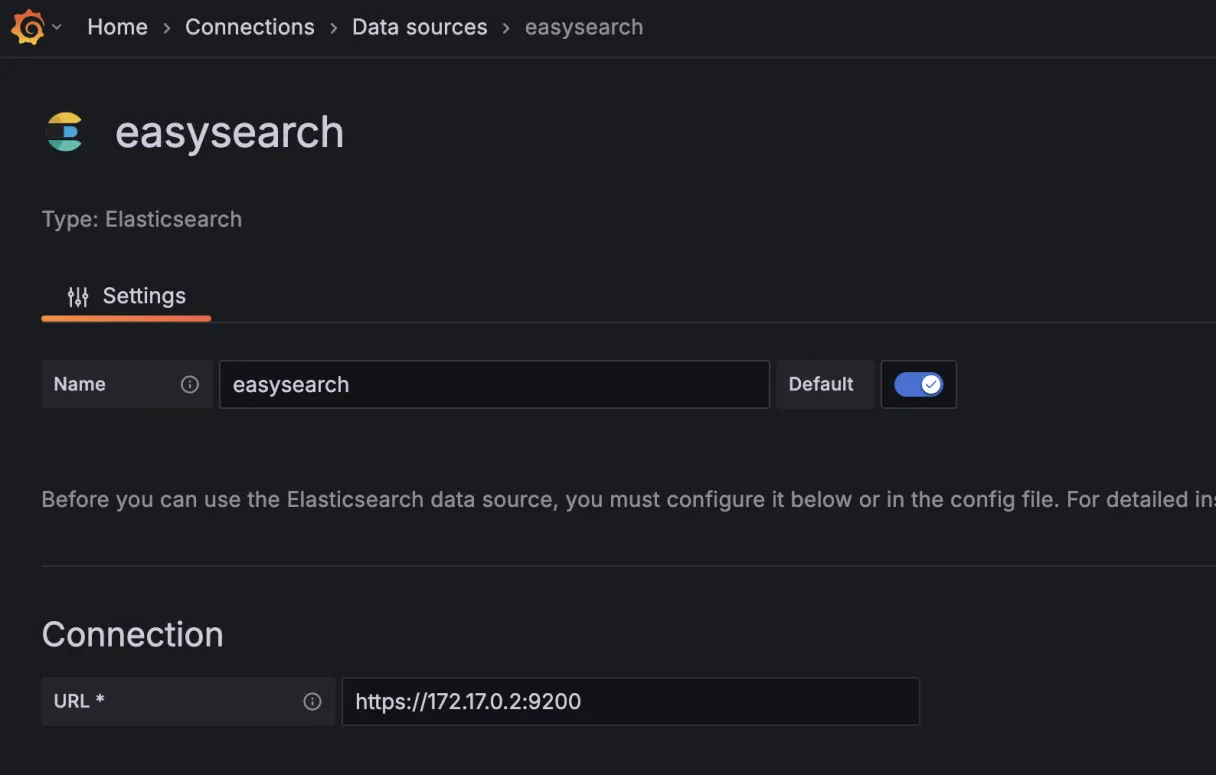Click the Elasticsearch data source logo

coord(65,132)
